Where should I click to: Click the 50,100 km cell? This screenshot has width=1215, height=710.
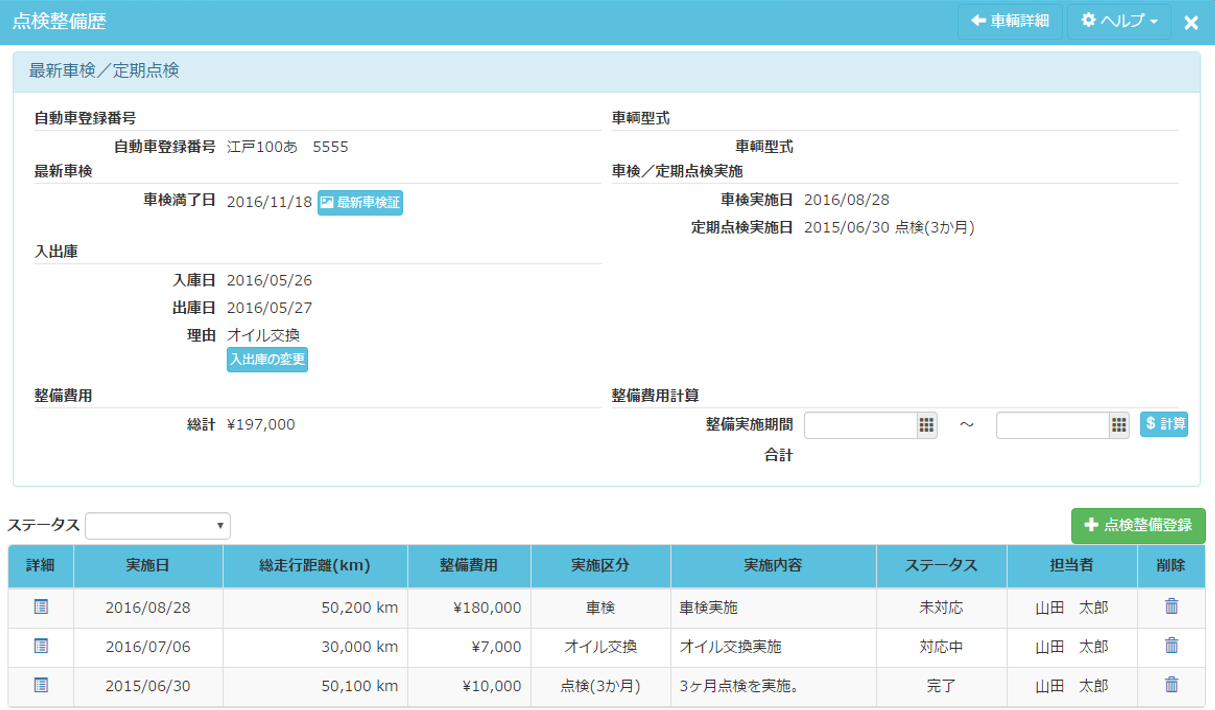pyautogui.click(x=315, y=686)
